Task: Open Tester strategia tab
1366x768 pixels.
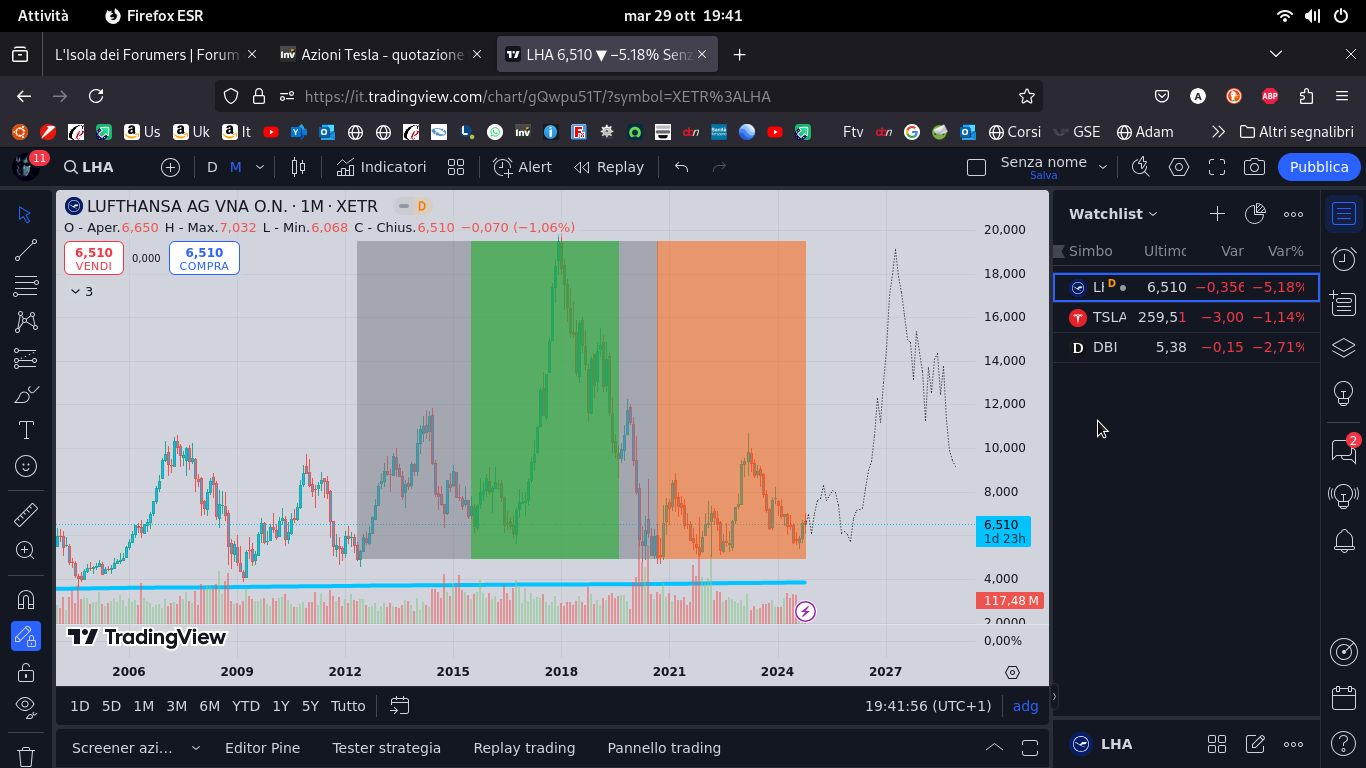Action: pos(386,748)
